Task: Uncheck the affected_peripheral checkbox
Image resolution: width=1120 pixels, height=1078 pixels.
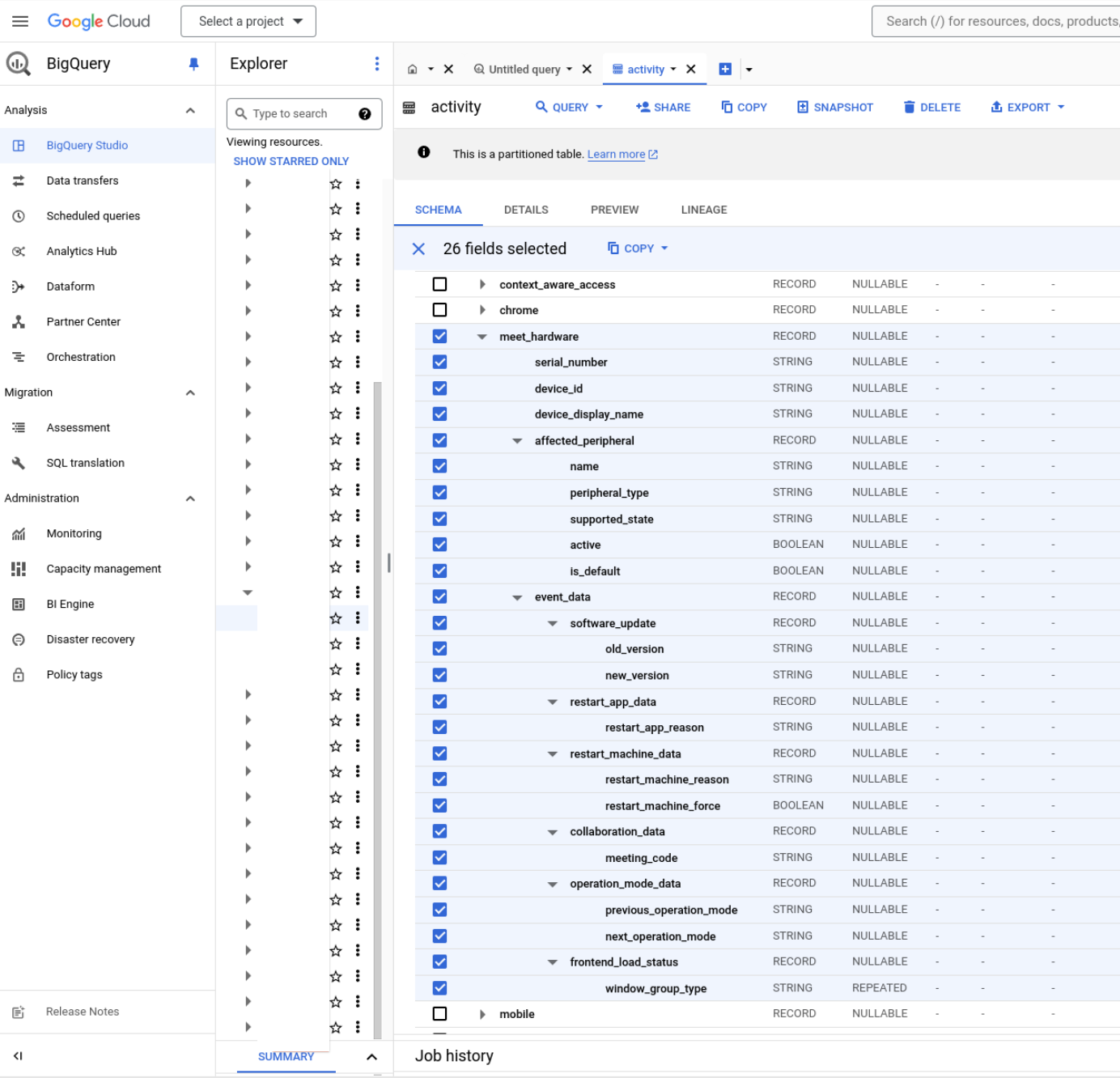Action: tap(439, 440)
